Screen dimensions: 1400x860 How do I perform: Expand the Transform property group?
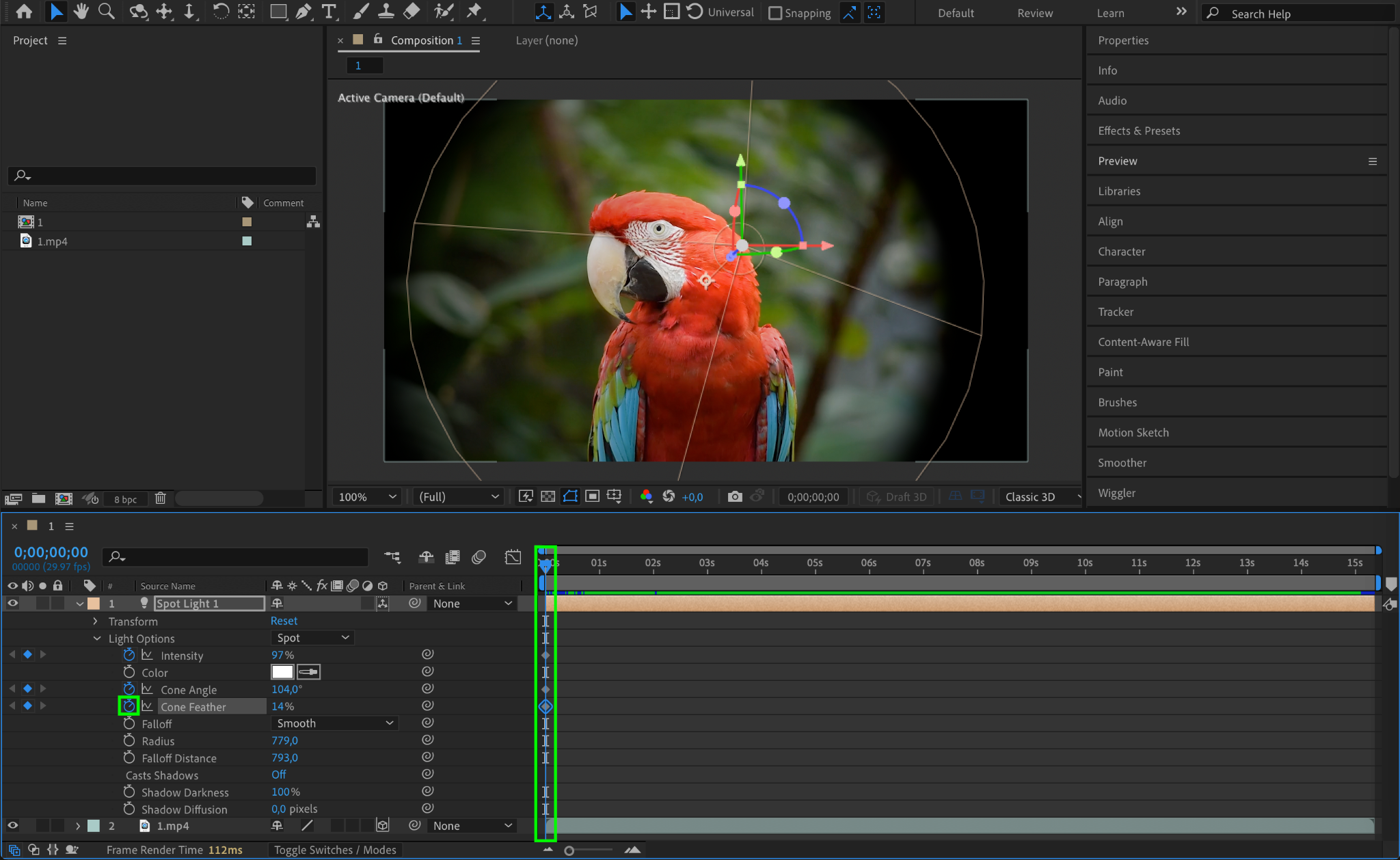coord(95,621)
